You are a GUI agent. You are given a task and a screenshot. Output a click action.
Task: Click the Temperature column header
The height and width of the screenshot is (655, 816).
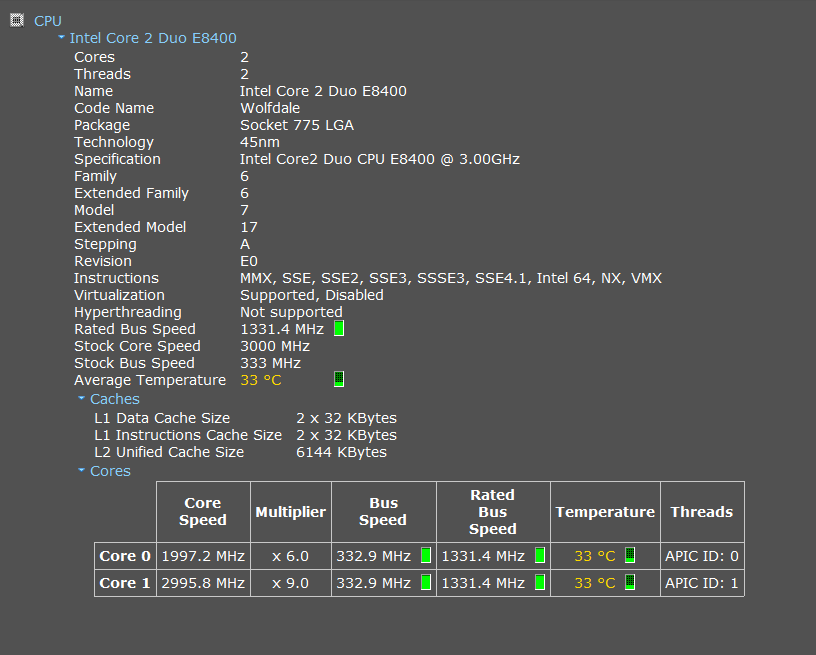pyautogui.click(x=605, y=512)
